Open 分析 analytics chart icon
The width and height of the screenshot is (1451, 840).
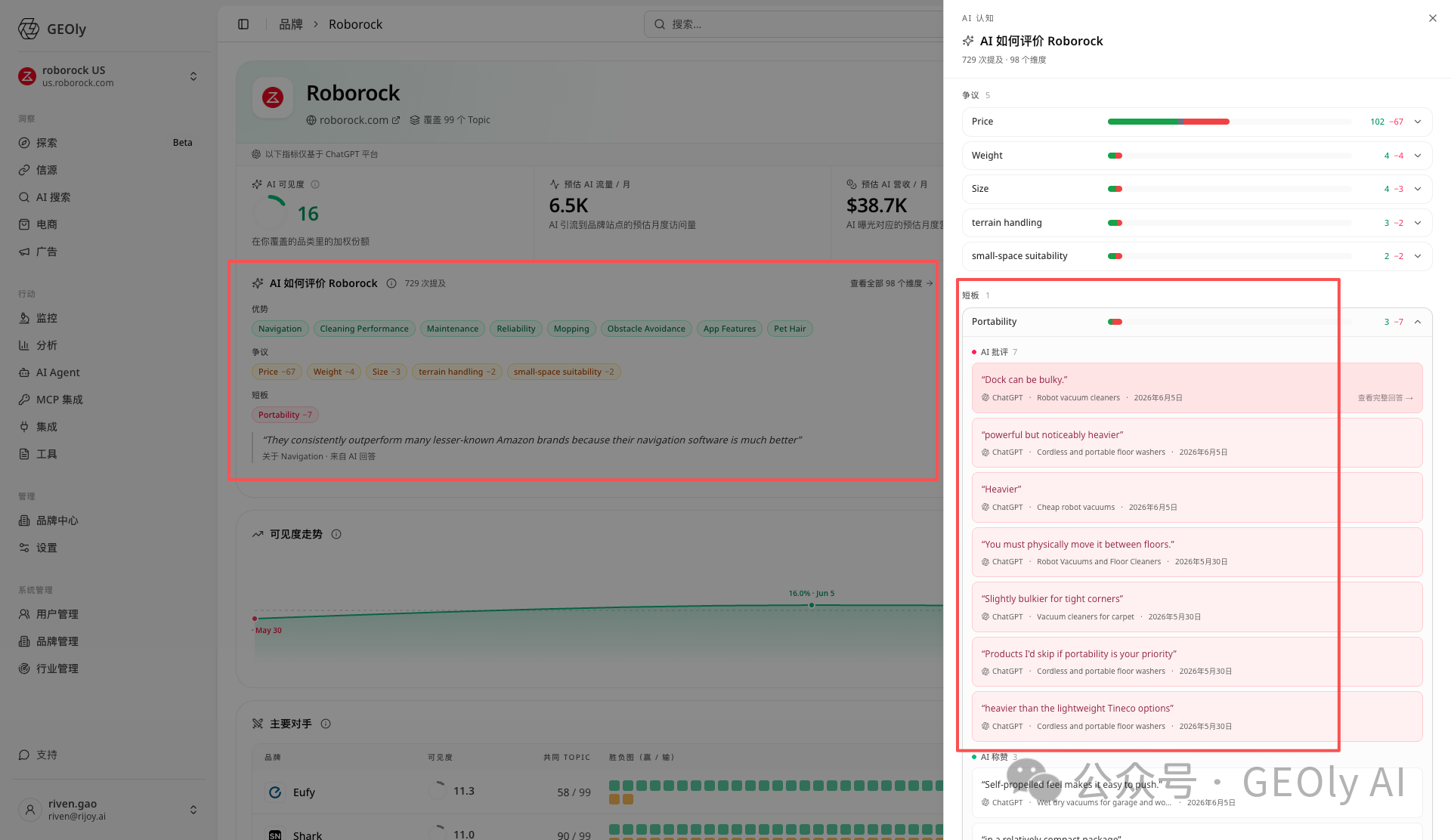(x=24, y=345)
